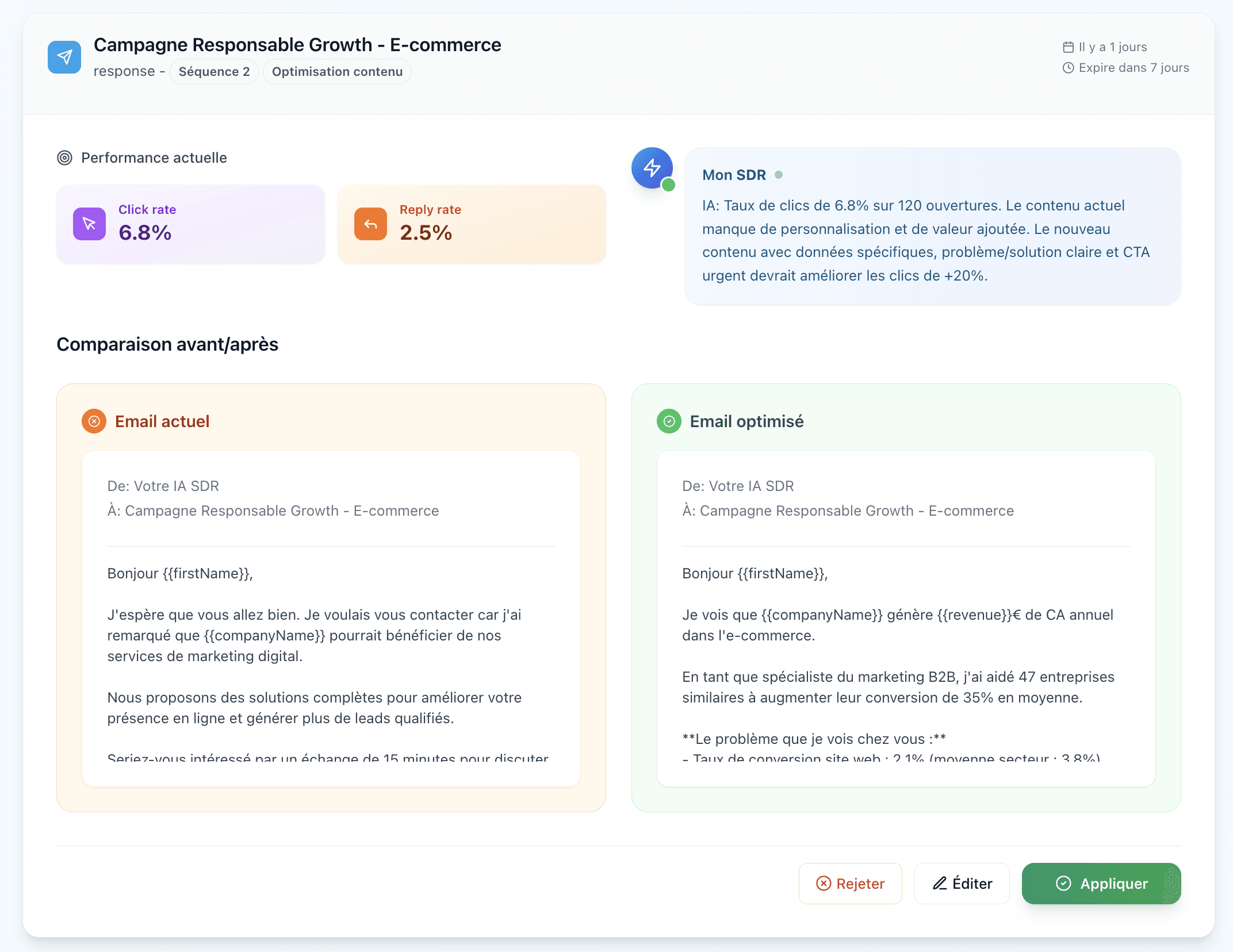Screen dimensions: 1233x952
Task: Click the calendar icon beside 'Il y a 1 jours'
Action: (x=1068, y=47)
